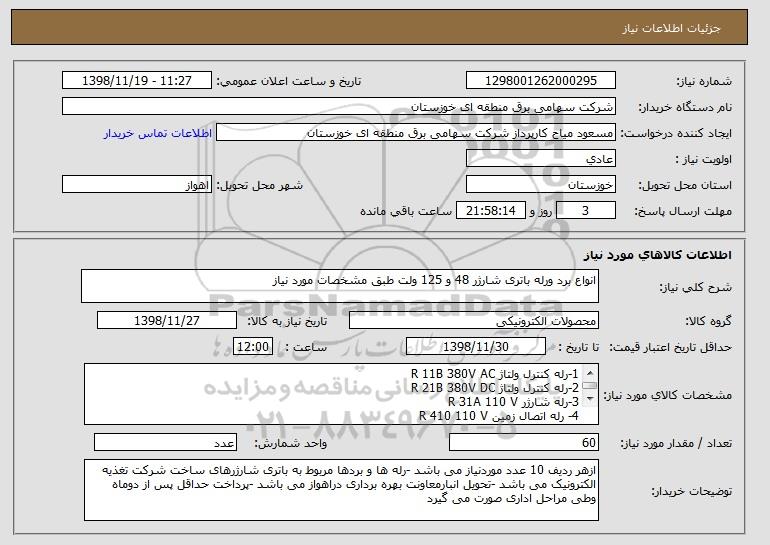Click the days remaining field showing 3

pyautogui.click(x=585, y=211)
